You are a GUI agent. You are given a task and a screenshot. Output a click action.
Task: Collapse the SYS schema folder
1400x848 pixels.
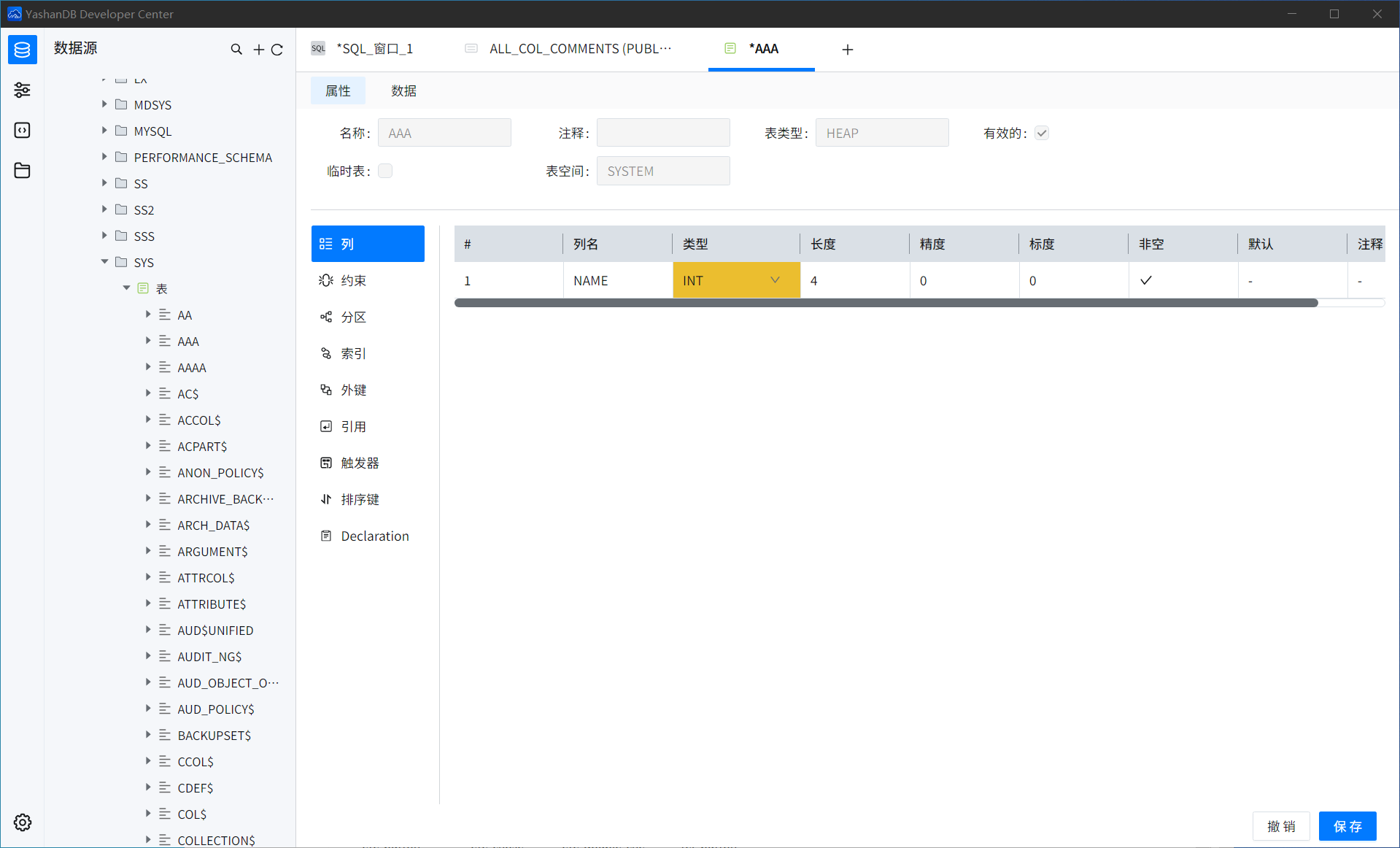[x=104, y=262]
